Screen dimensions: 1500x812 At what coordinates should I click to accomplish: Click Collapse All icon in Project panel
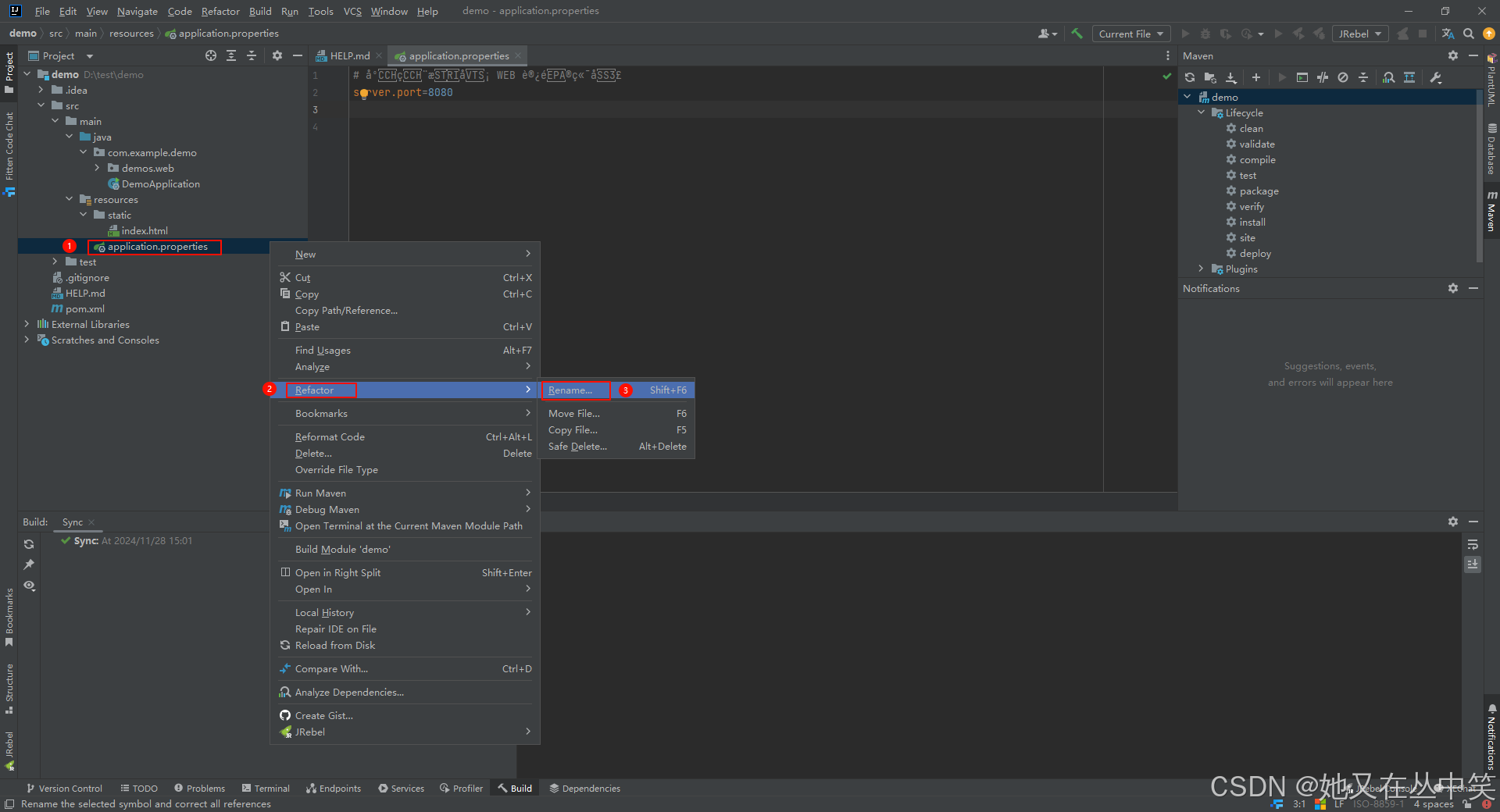(252, 55)
